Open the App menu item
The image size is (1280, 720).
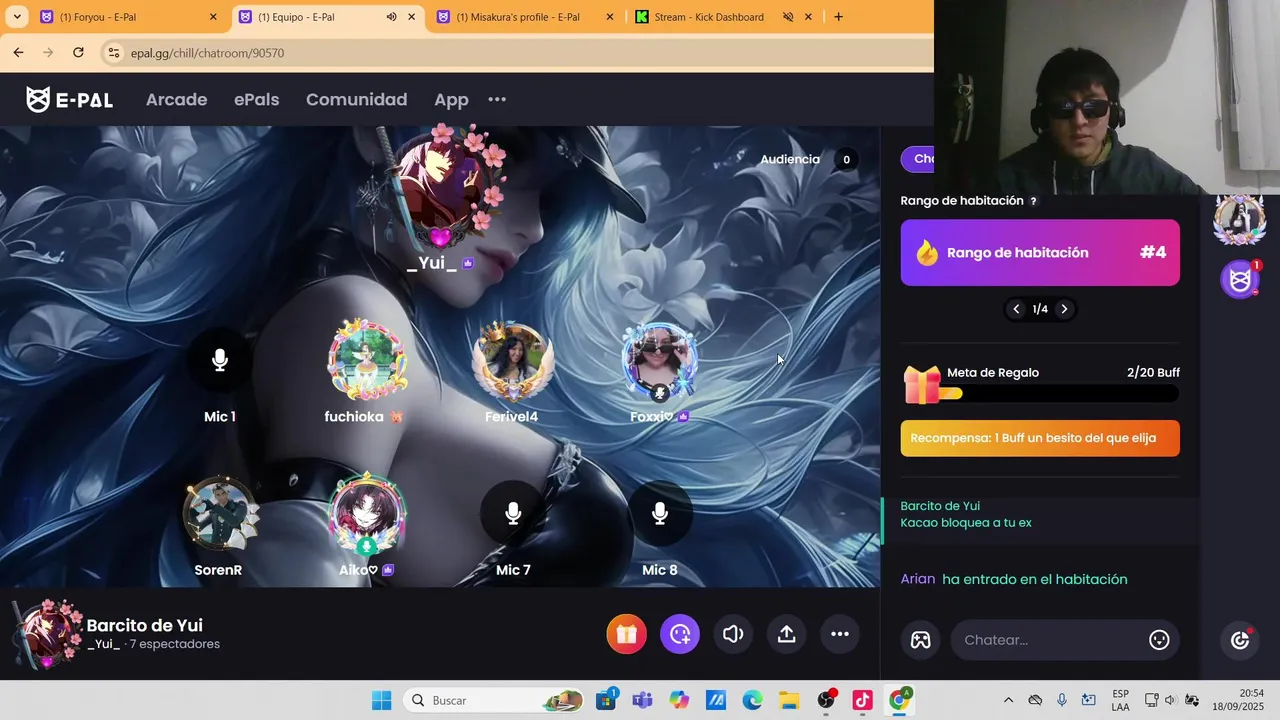[451, 99]
